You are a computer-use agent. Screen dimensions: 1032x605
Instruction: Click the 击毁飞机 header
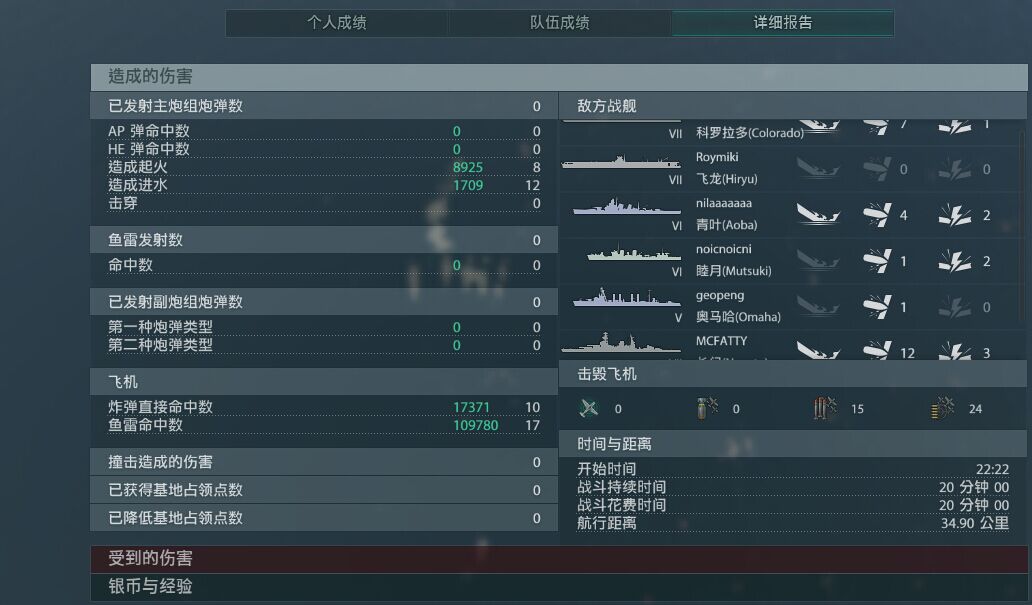[x=792, y=374]
